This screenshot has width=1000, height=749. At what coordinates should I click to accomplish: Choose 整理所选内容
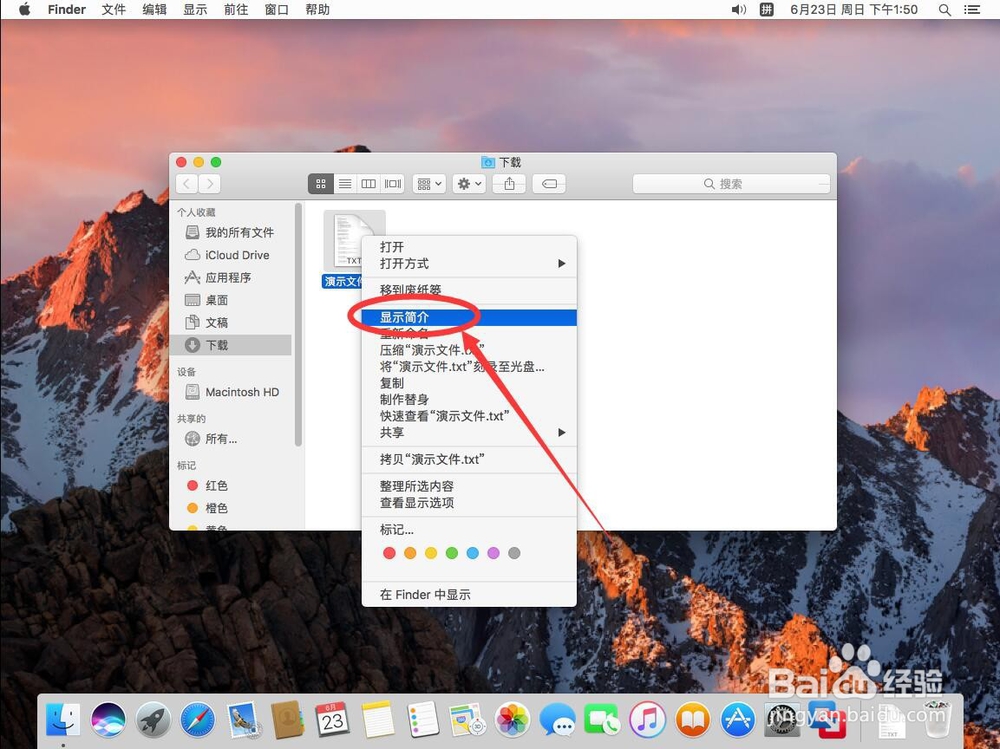coord(469,486)
